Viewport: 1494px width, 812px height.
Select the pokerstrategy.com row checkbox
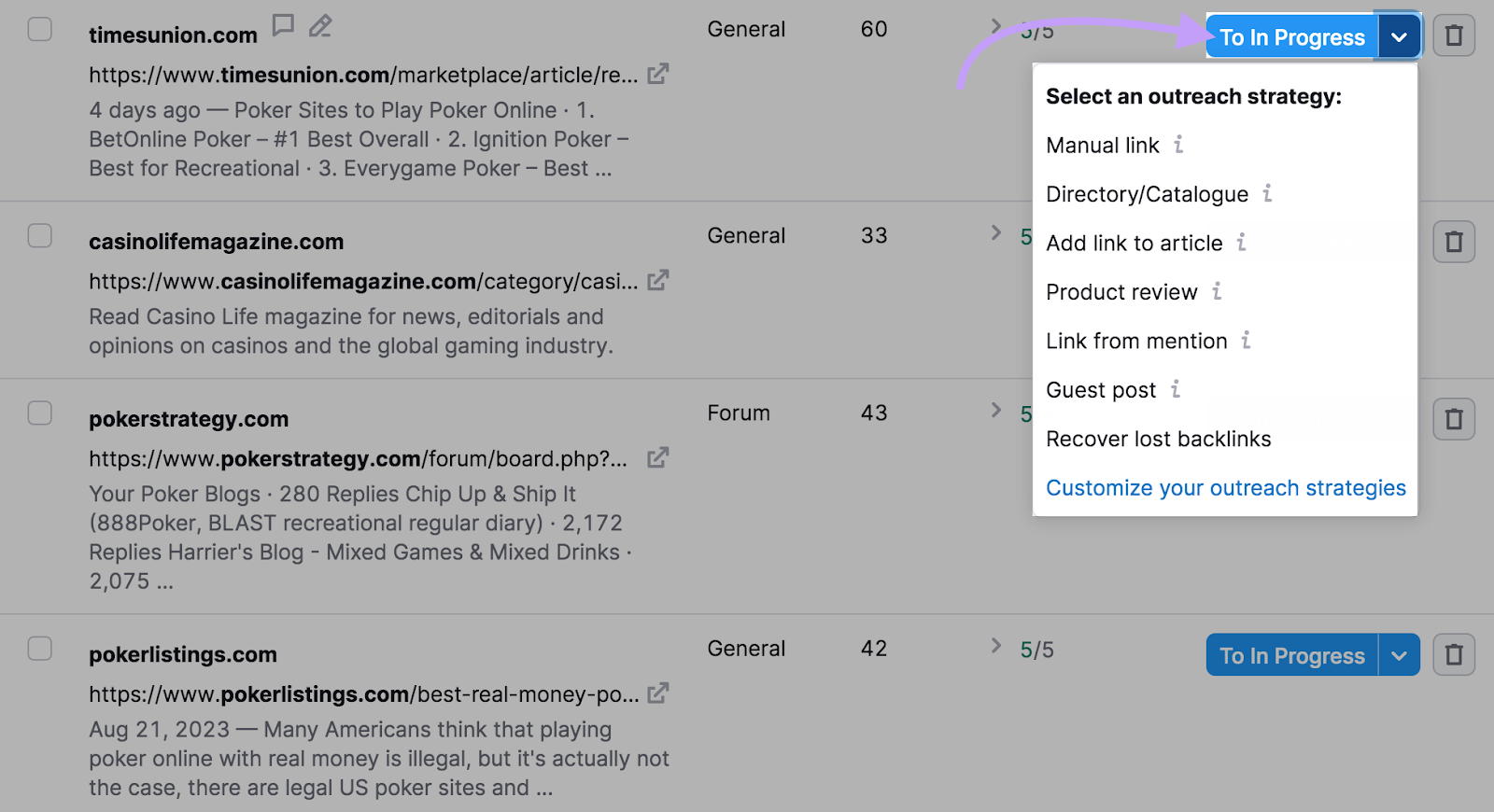pyautogui.click(x=40, y=413)
